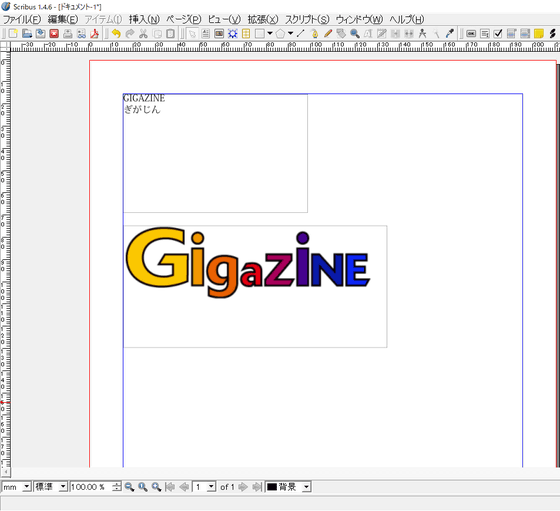Insert a PDF combo box
The width and height of the screenshot is (560, 511).
tap(511, 34)
